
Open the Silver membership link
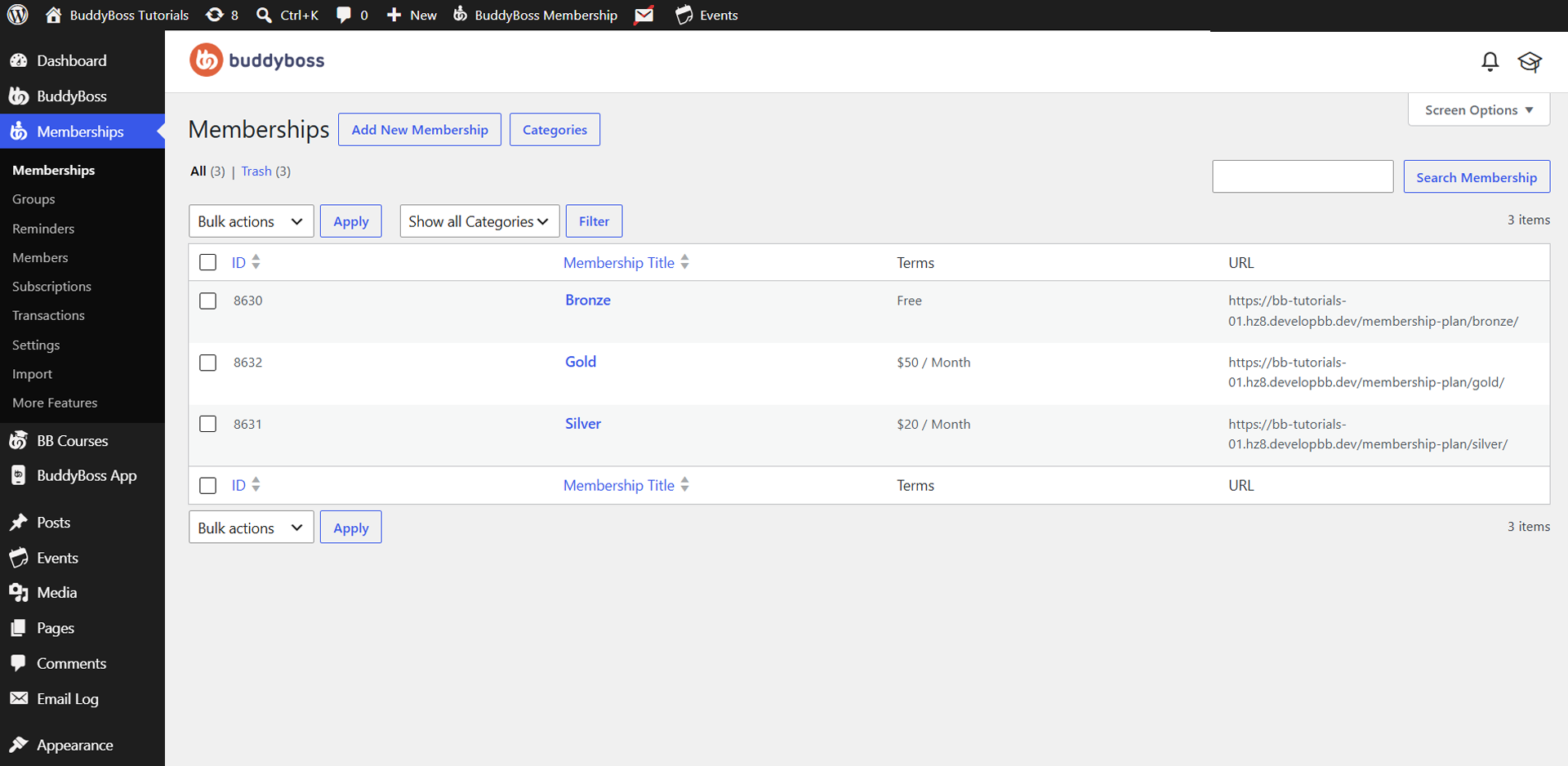(x=583, y=424)
